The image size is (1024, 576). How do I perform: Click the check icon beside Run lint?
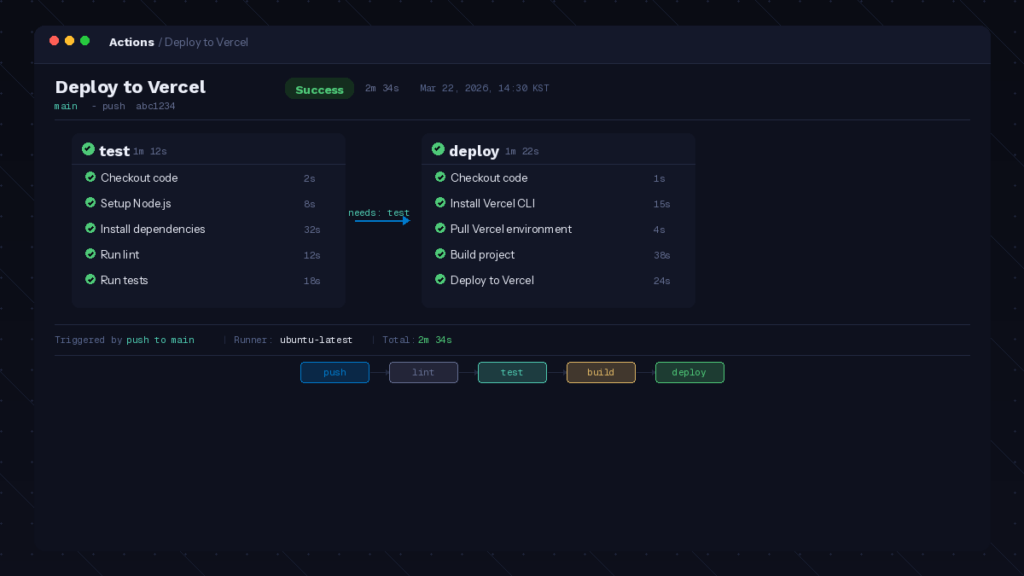[x=91, y=254]
